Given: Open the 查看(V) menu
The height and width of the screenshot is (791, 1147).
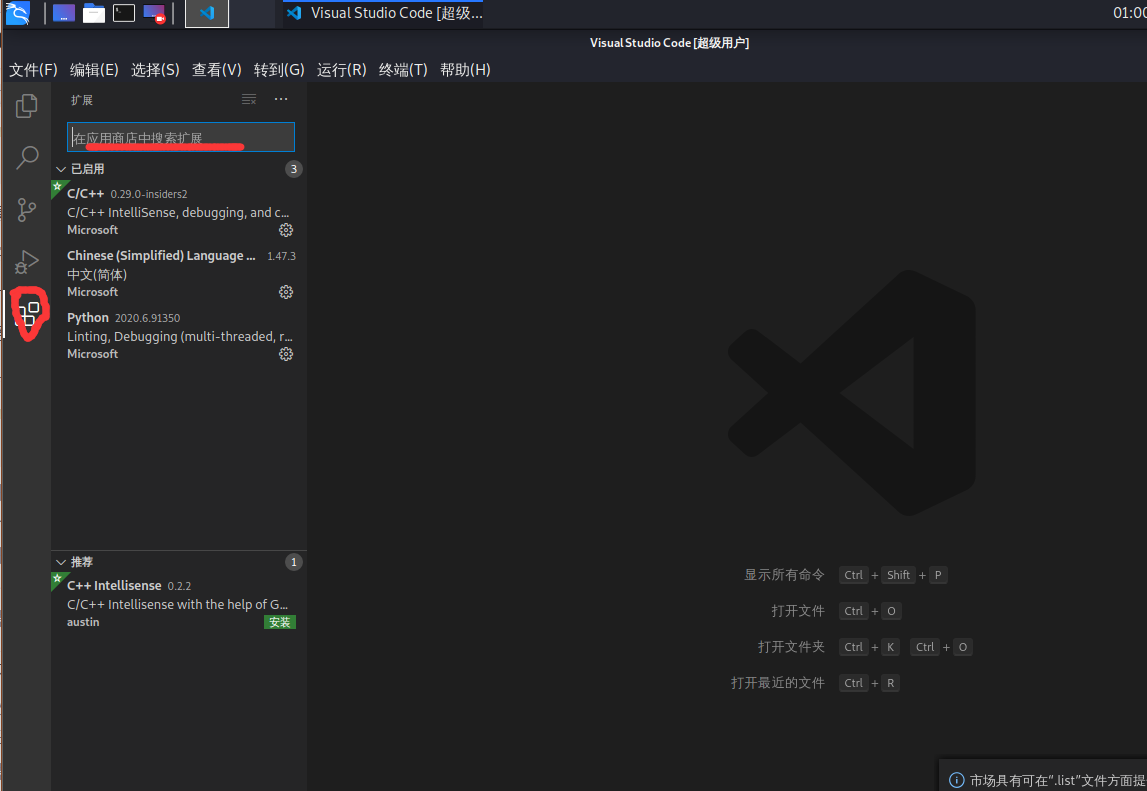Looking at the screenshot, I should click(x=217, y=70).
